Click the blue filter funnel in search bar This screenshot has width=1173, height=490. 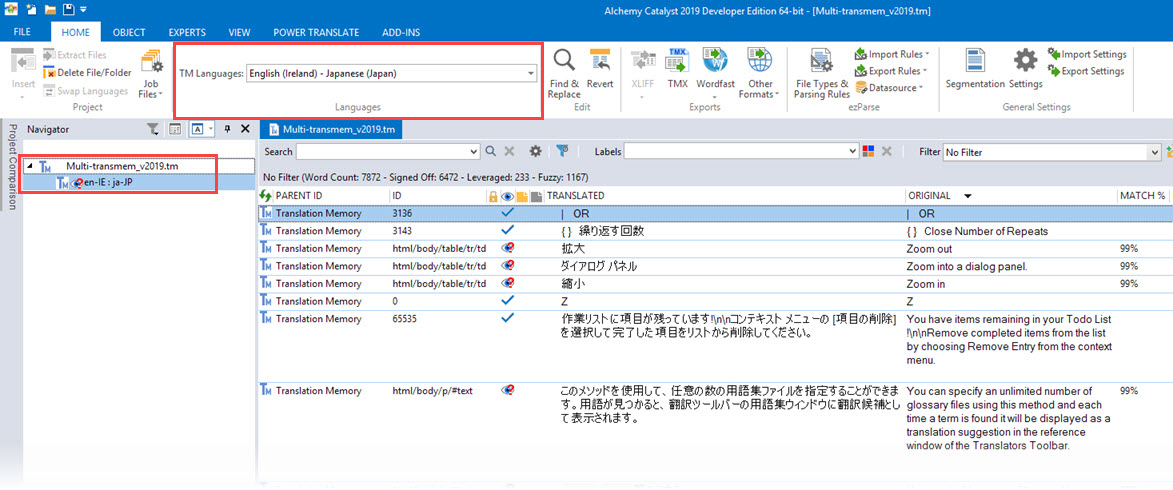pos(563,151)
